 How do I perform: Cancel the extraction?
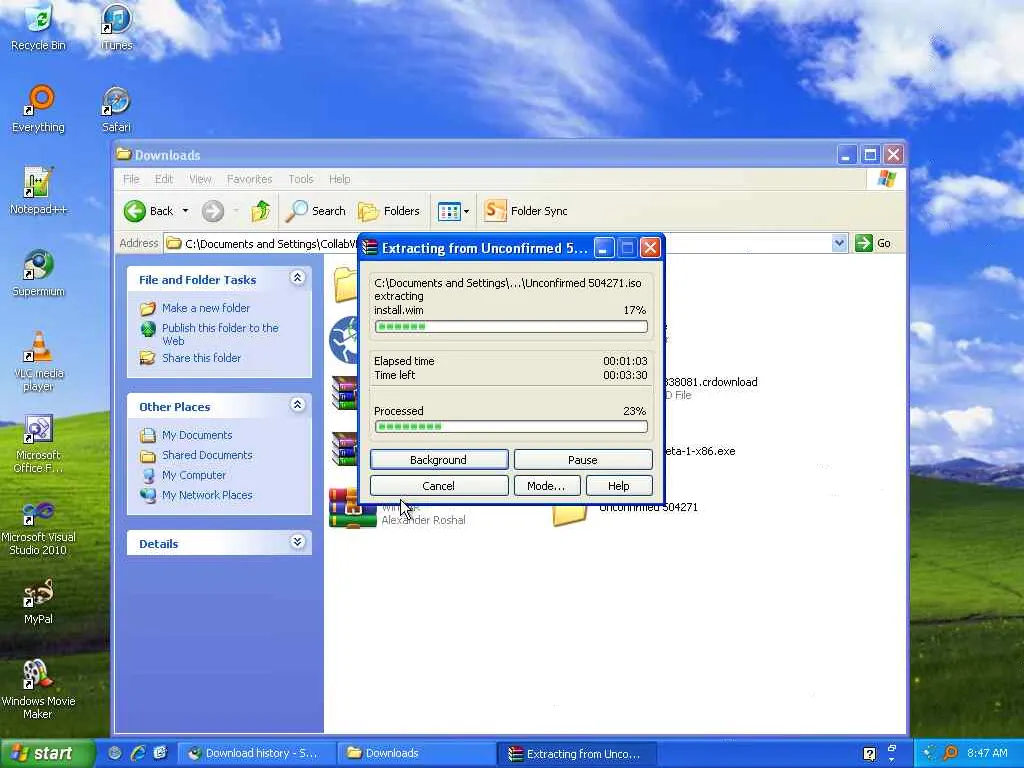click(x=439, y=486)
